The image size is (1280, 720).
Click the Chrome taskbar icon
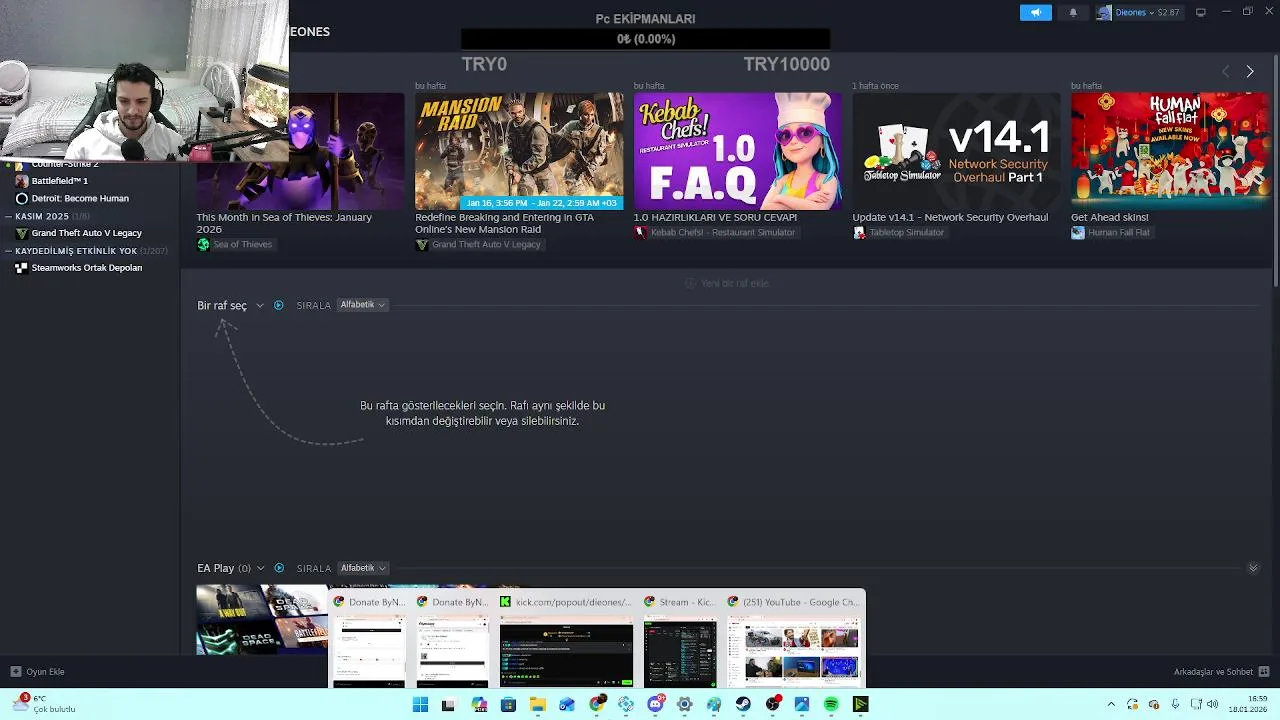point(597,705)
